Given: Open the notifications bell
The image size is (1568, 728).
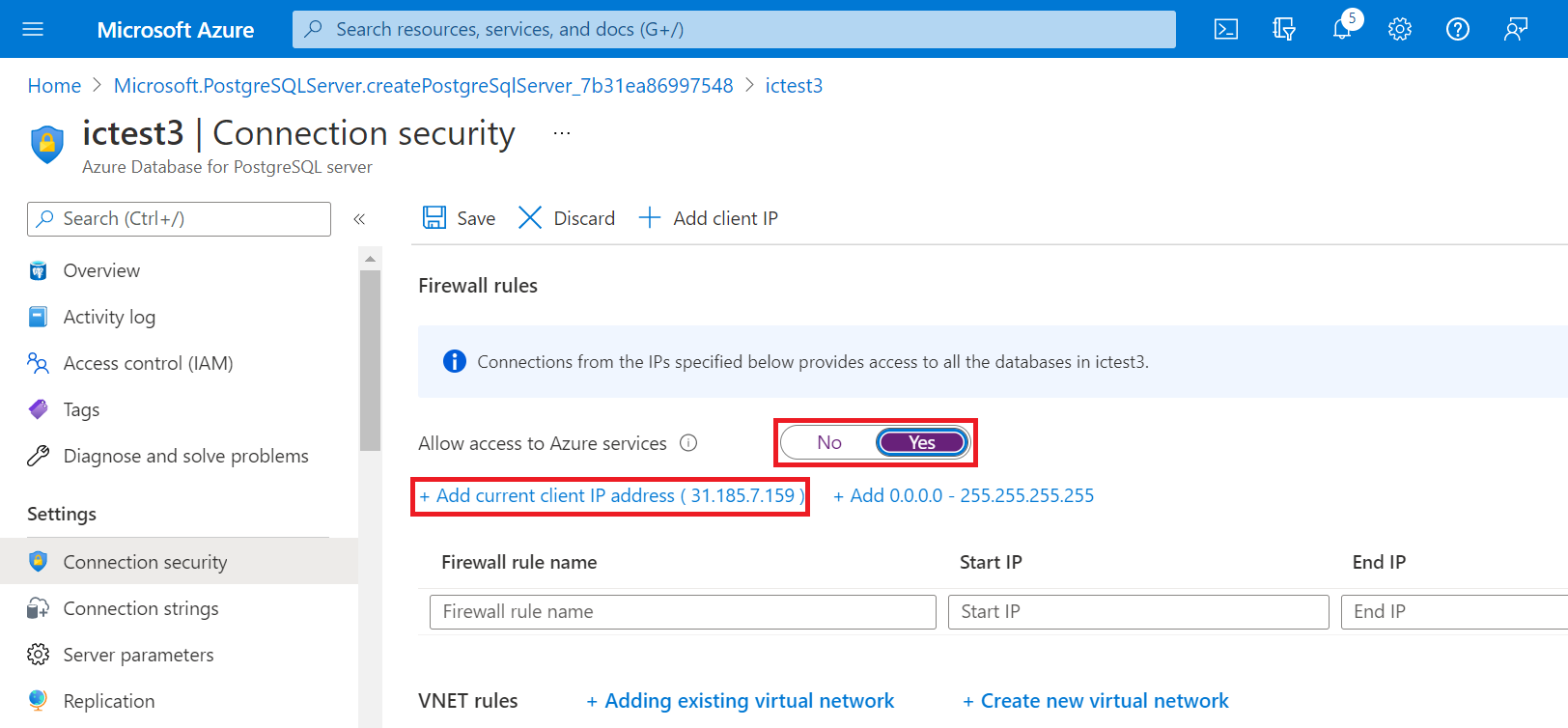Looking at the screenshot, I should coord(1342,29).
